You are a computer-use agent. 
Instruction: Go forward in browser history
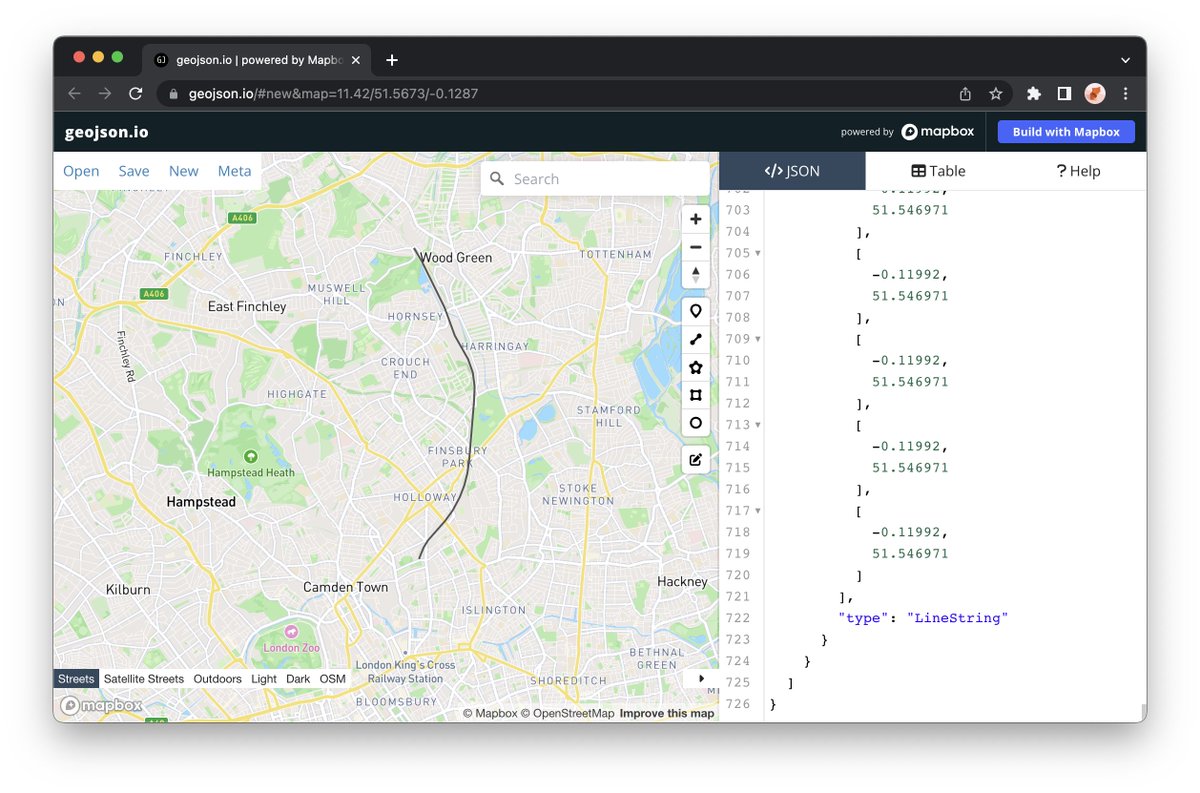tap(105, 93)
